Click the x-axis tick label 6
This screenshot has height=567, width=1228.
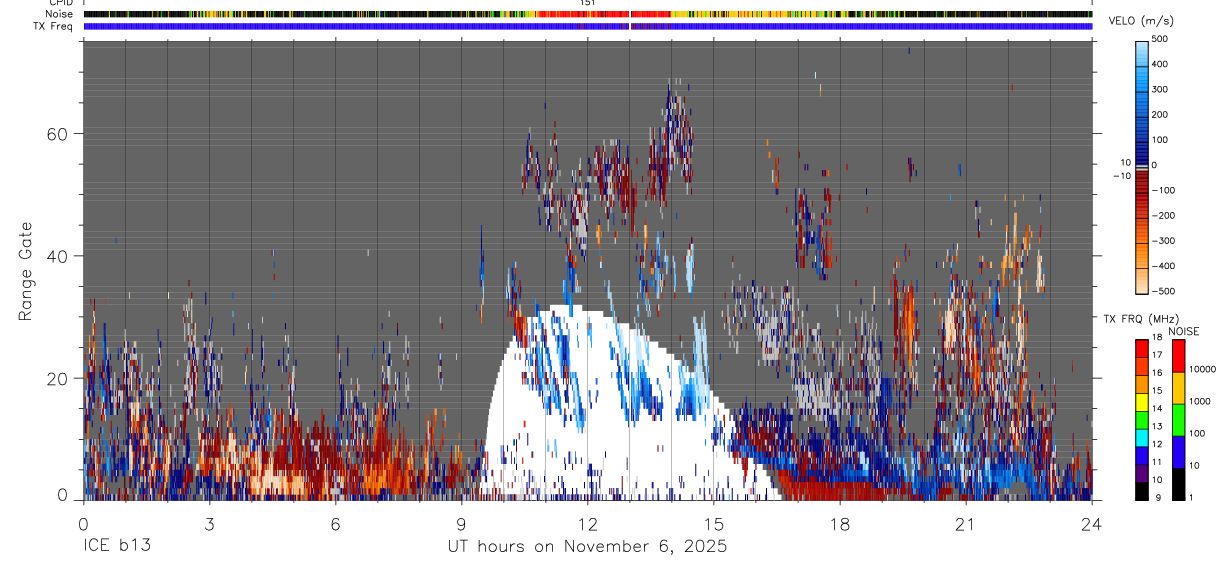pos(335,524)
